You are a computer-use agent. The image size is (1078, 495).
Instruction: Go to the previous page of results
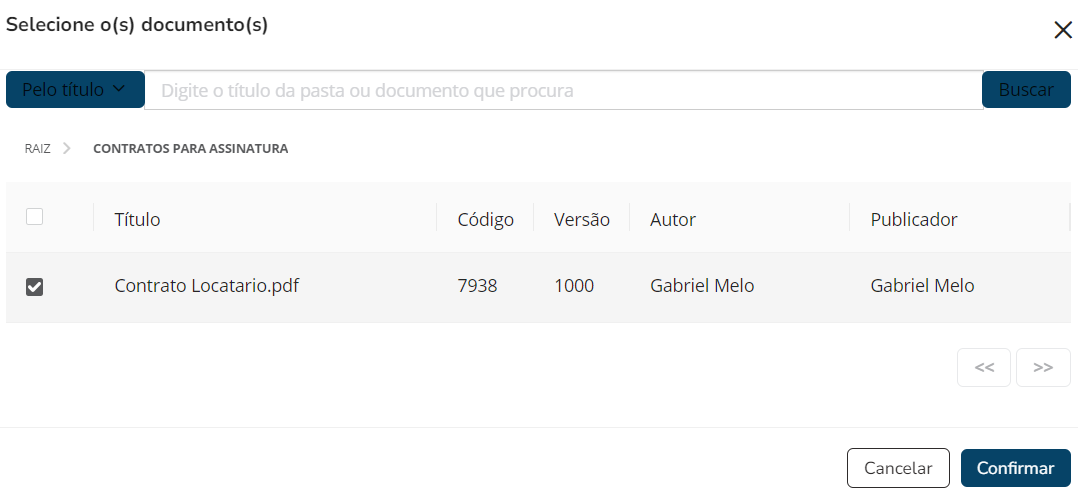click(x=984, y=367)
